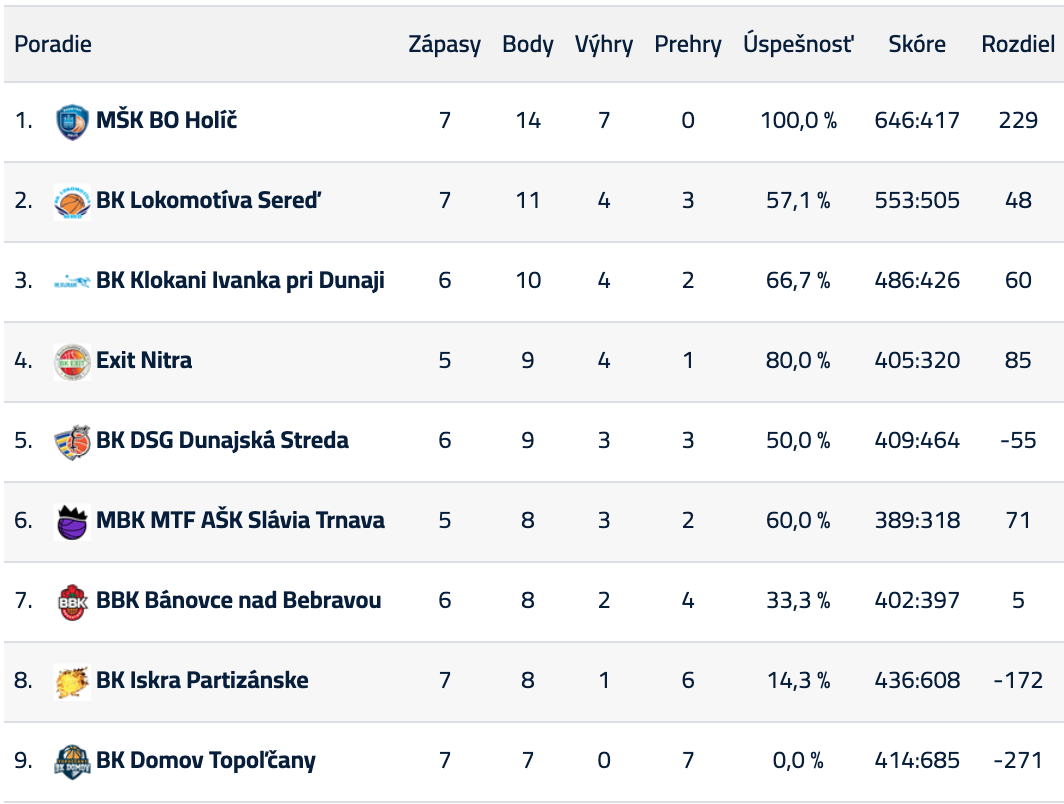This screenshot has width=1064, height=804.
Task: Click the Poradie column header
Action: click(53, 44)
